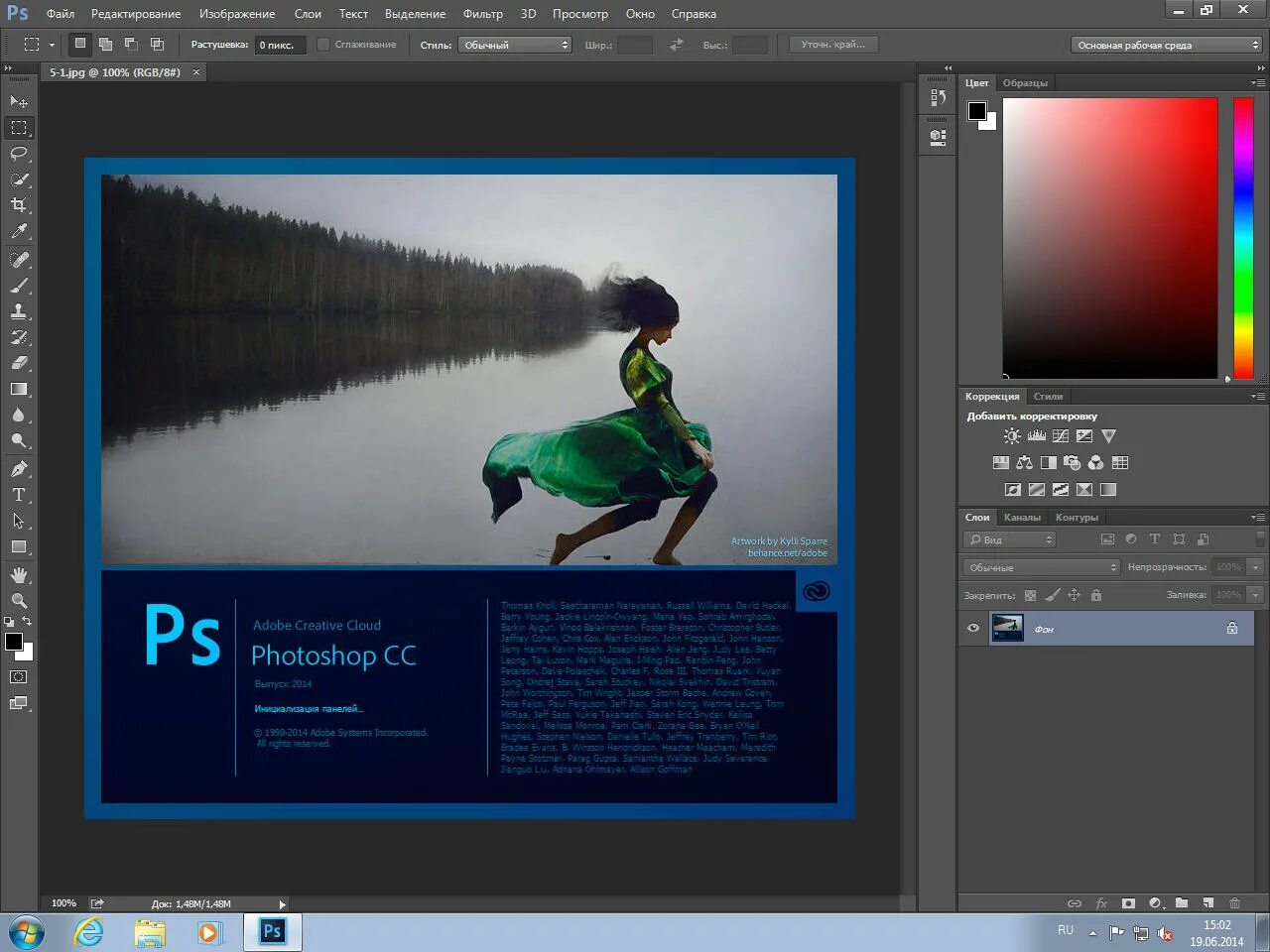Screen dimensions: 1270x952
Task: Select the Crop tool
Action: [18, 204]
